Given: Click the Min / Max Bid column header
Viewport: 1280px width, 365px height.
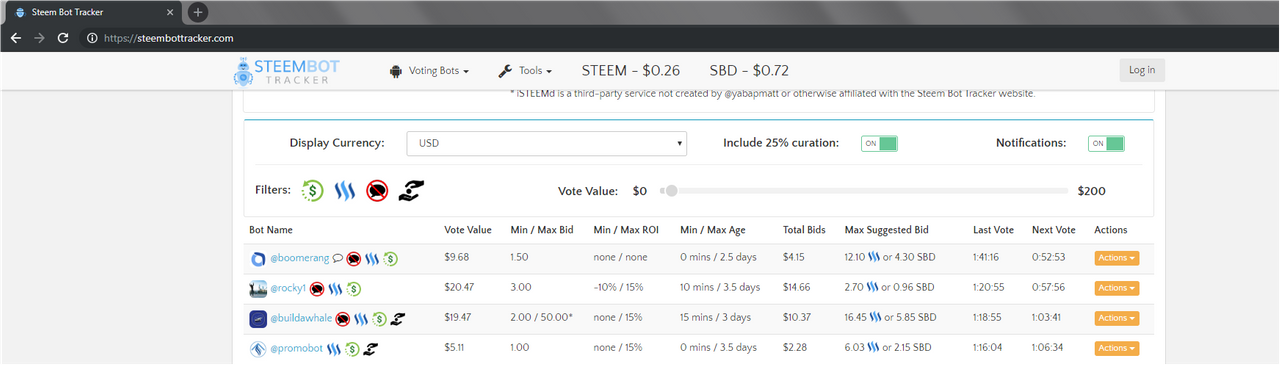Looking at the screenshot, I should [x=542, y=230].
